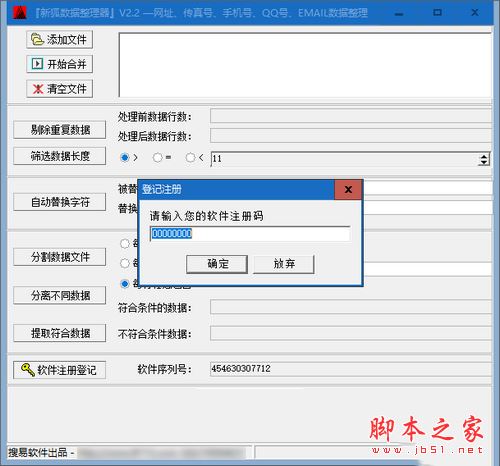Click the 添加文件 add file button
This screenshot has height=466, width=500.
[x=59, y=40]
